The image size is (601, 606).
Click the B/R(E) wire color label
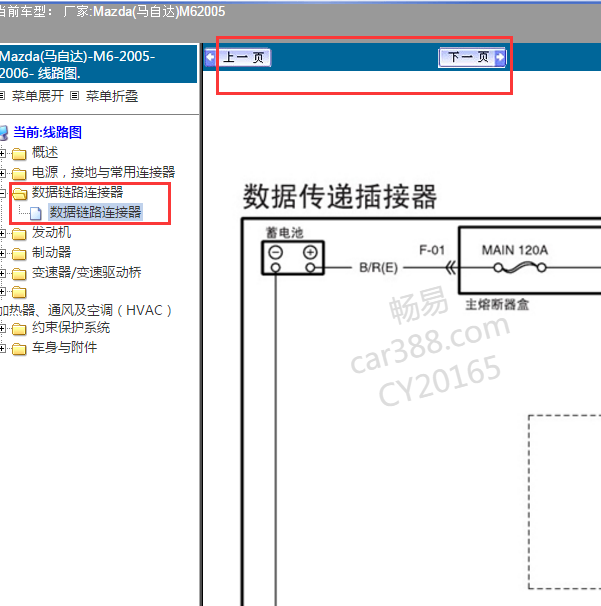[x=378, y=267]
